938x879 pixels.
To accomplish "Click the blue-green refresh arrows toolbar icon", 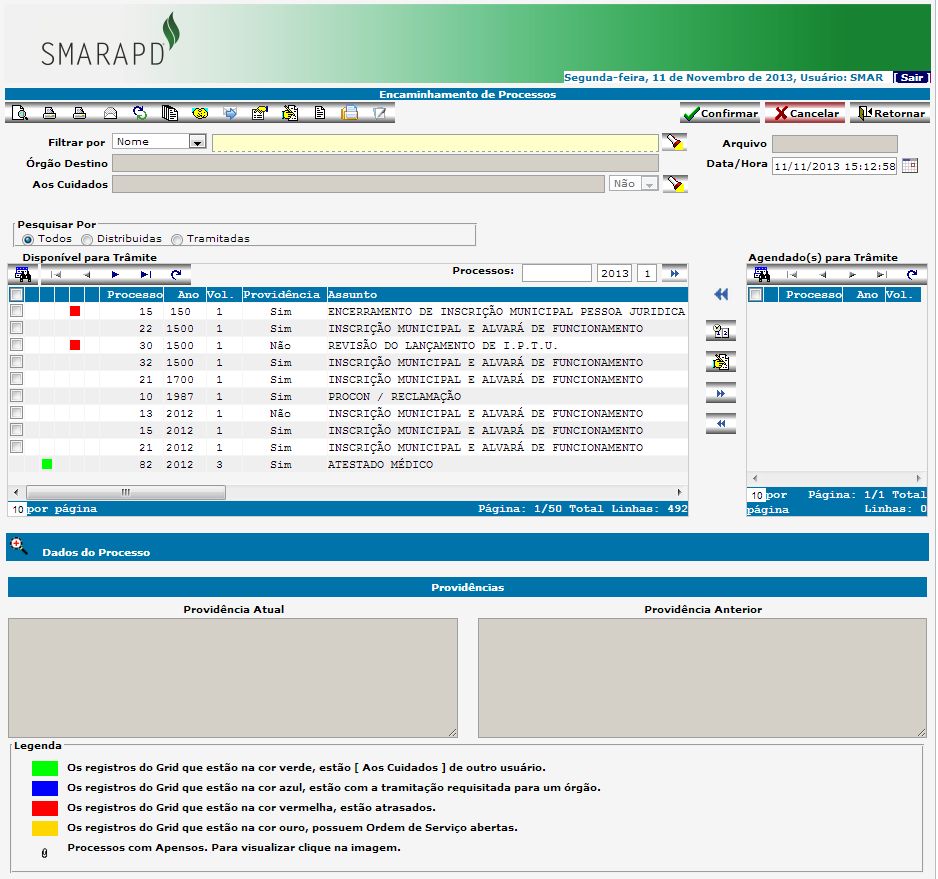I will 140,112.
